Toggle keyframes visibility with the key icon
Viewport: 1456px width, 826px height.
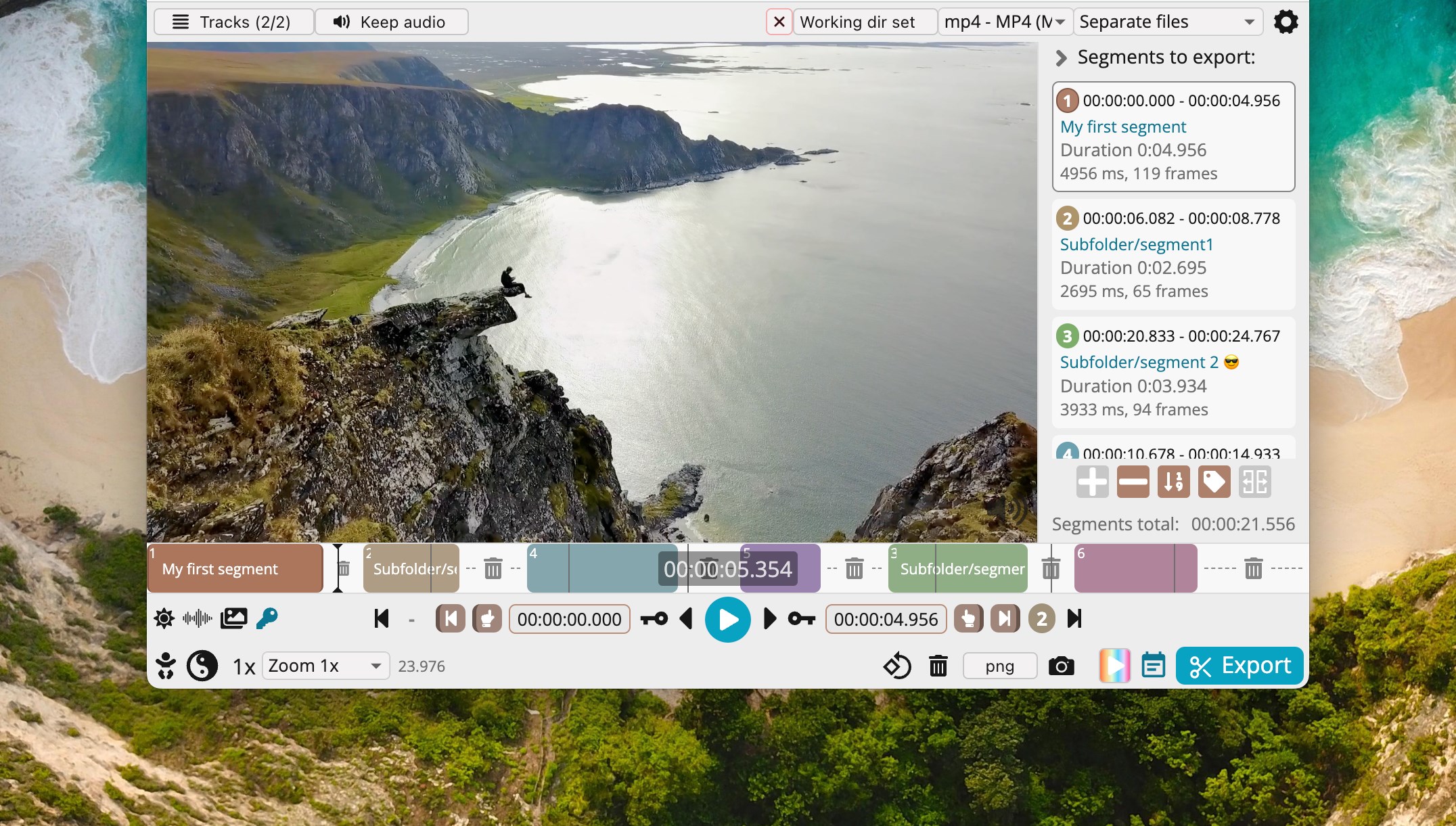[267, 618]
